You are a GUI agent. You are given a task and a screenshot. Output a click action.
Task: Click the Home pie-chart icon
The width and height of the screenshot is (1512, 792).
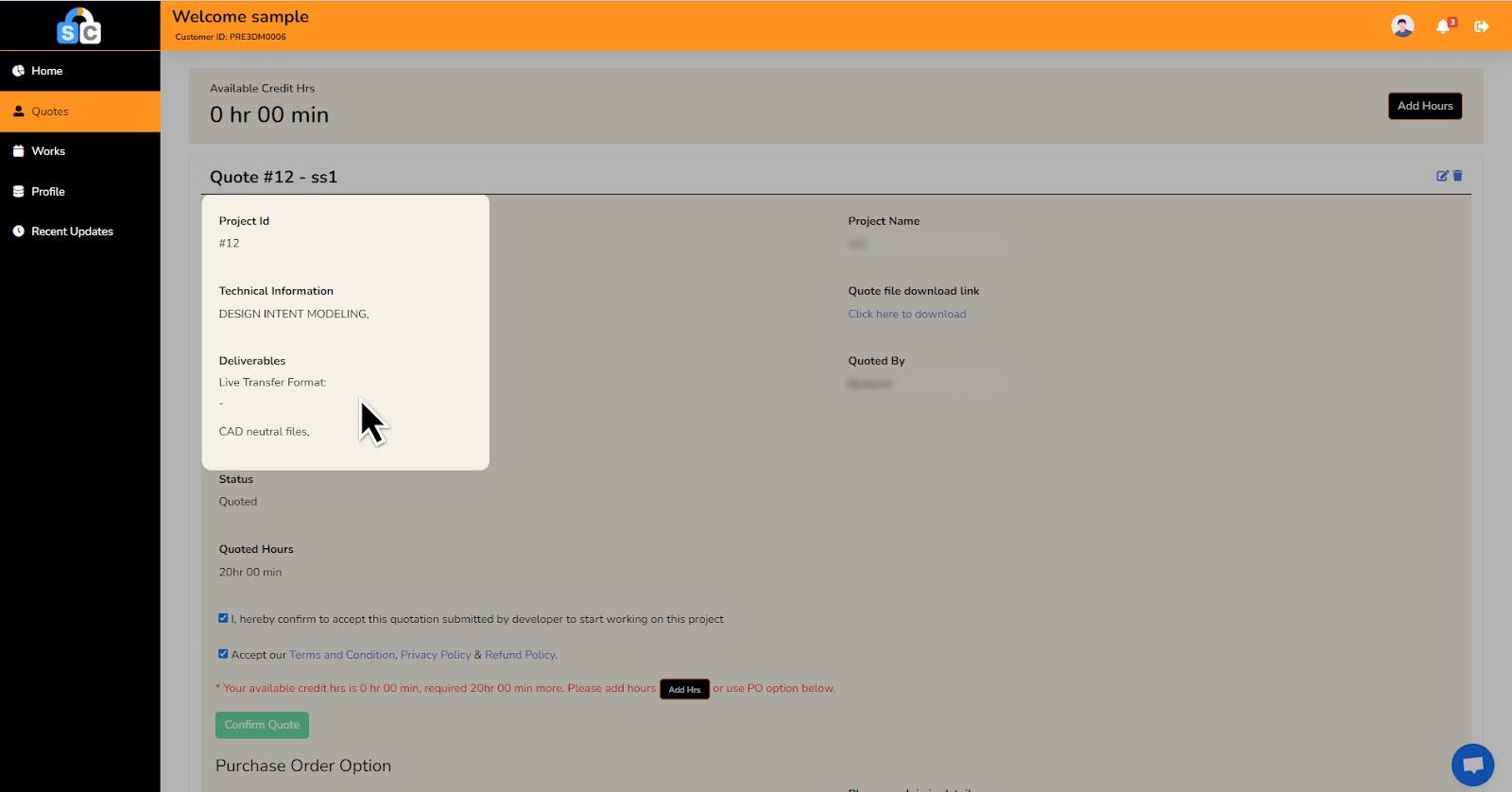point(18,71)
